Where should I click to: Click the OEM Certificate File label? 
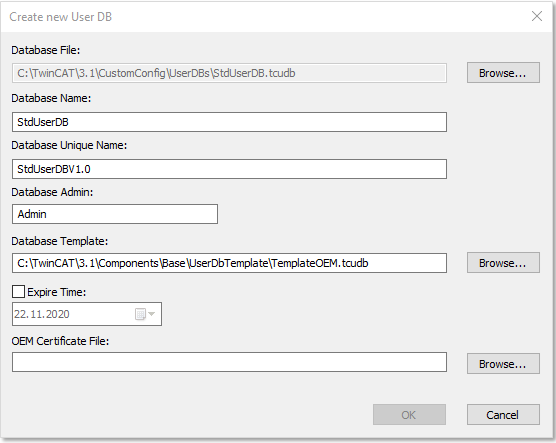point(60,341)
